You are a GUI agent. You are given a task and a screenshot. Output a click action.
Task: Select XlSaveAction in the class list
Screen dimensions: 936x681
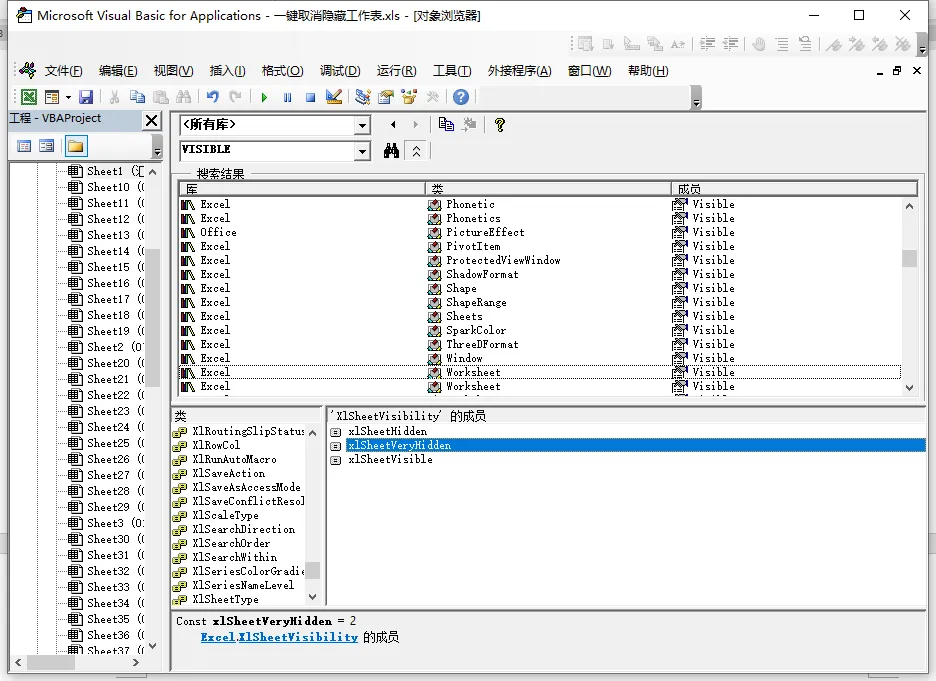click(x=228, y=473)
